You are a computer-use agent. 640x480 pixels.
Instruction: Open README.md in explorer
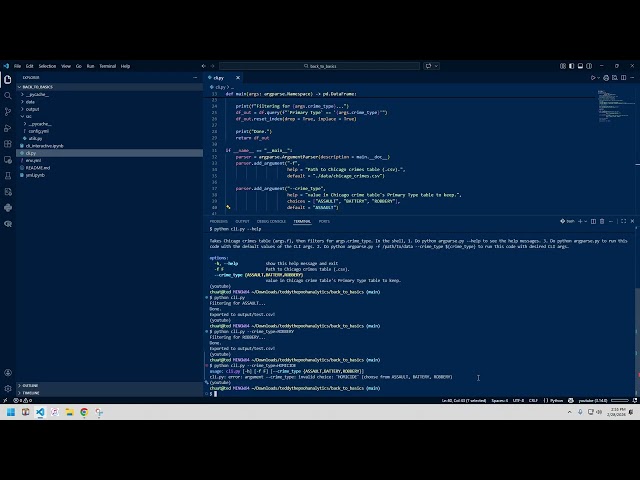(x=109, y=168)
